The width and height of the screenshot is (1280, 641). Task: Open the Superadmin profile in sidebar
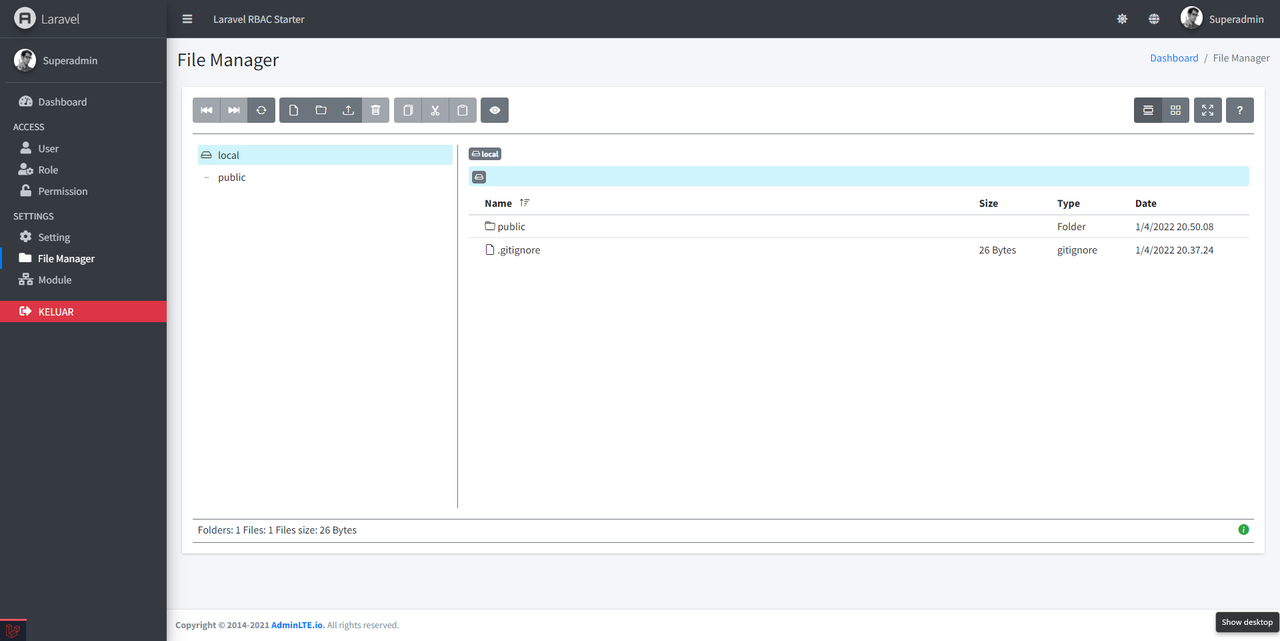click(x=70, y=60)
